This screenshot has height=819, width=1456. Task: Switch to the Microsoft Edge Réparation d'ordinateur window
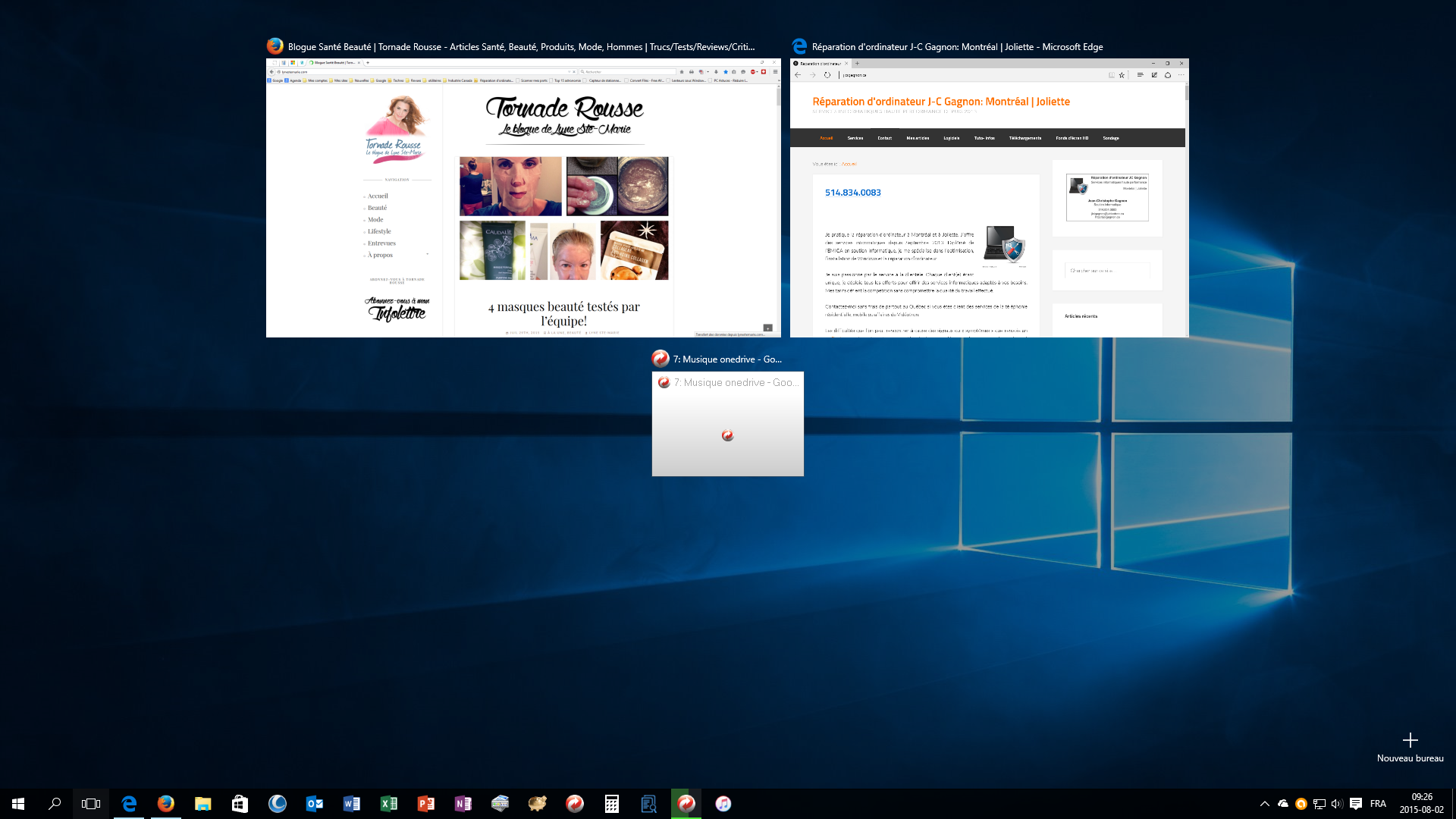989,198
